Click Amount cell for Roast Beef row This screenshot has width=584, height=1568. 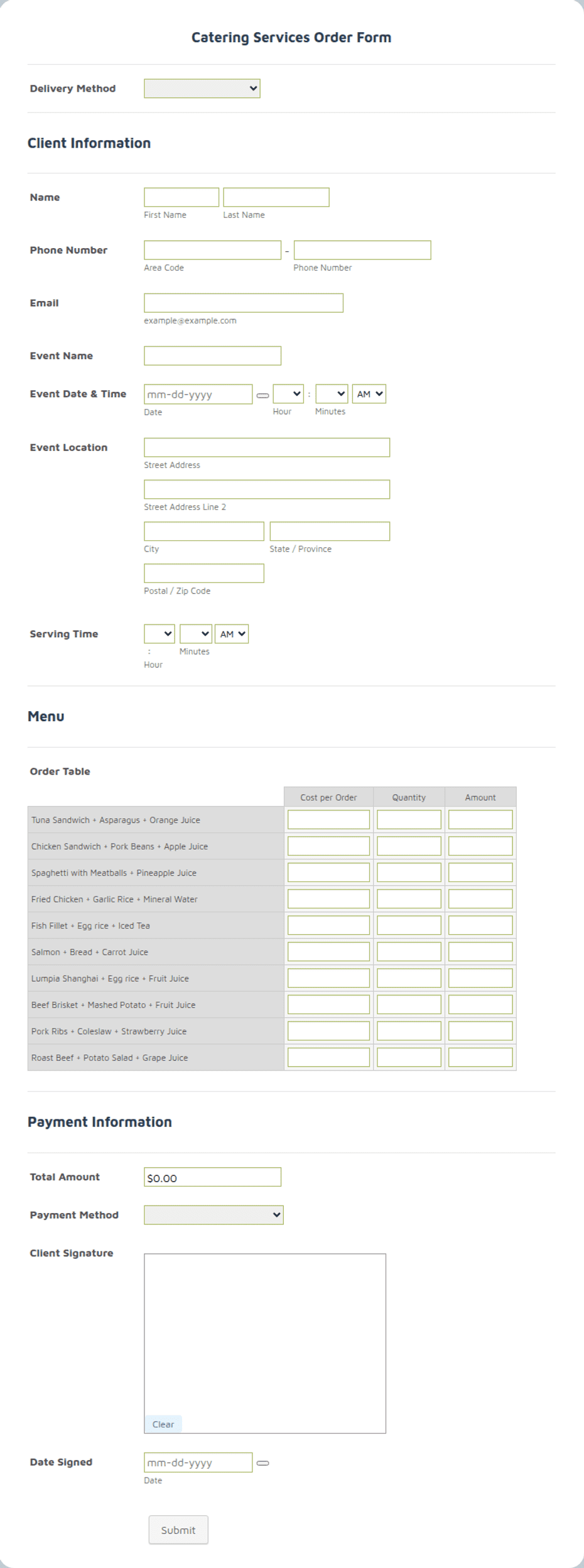click(480, 1057)
